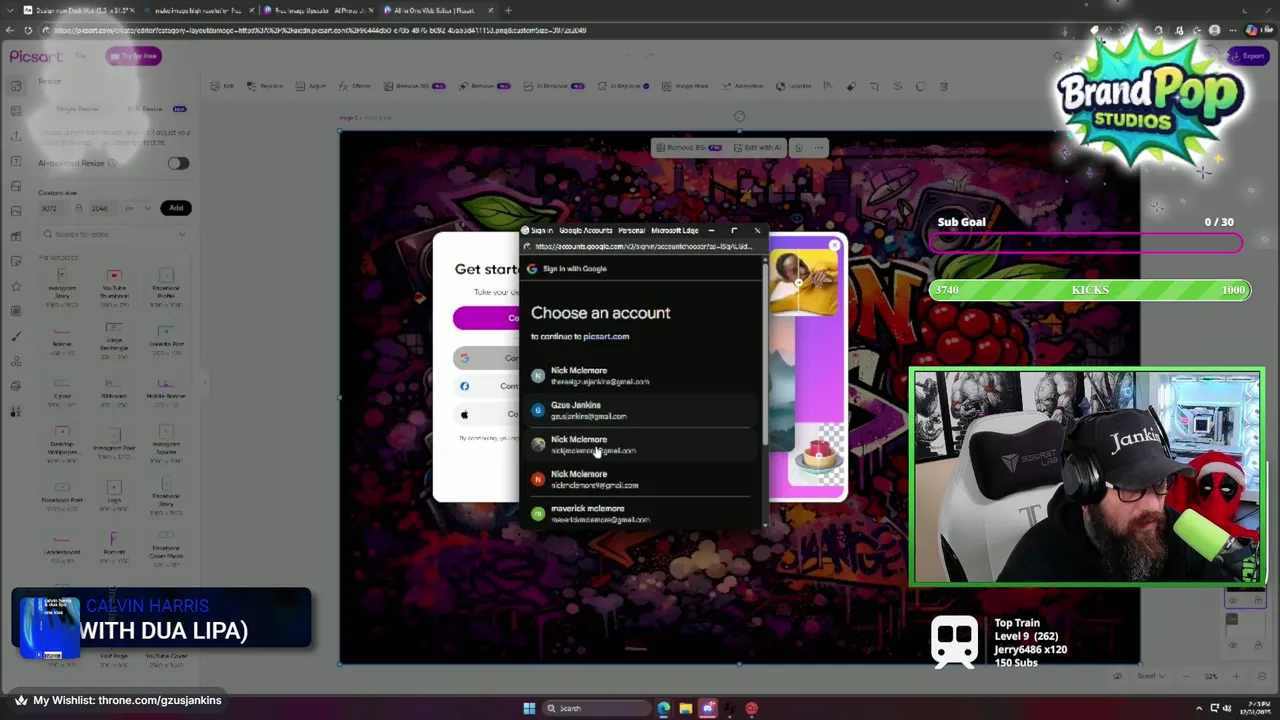Select the Instagram Story size preset
The image size is (1280, 720).
click(x=62, y=286)
